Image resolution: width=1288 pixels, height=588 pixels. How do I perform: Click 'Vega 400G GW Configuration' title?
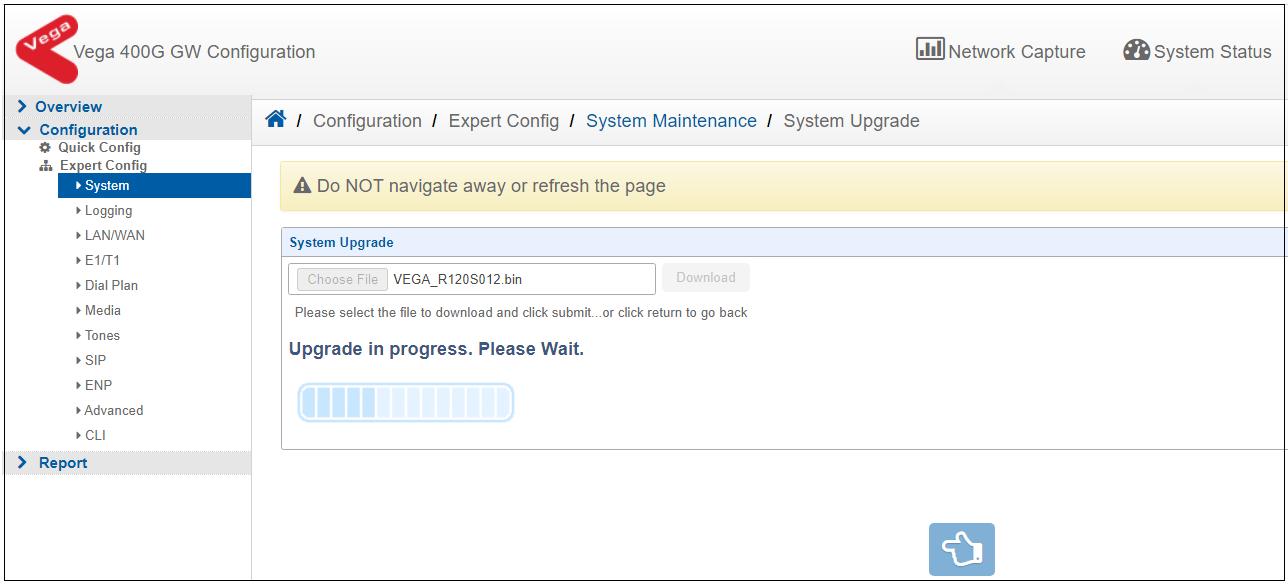[x=194, y=52]
